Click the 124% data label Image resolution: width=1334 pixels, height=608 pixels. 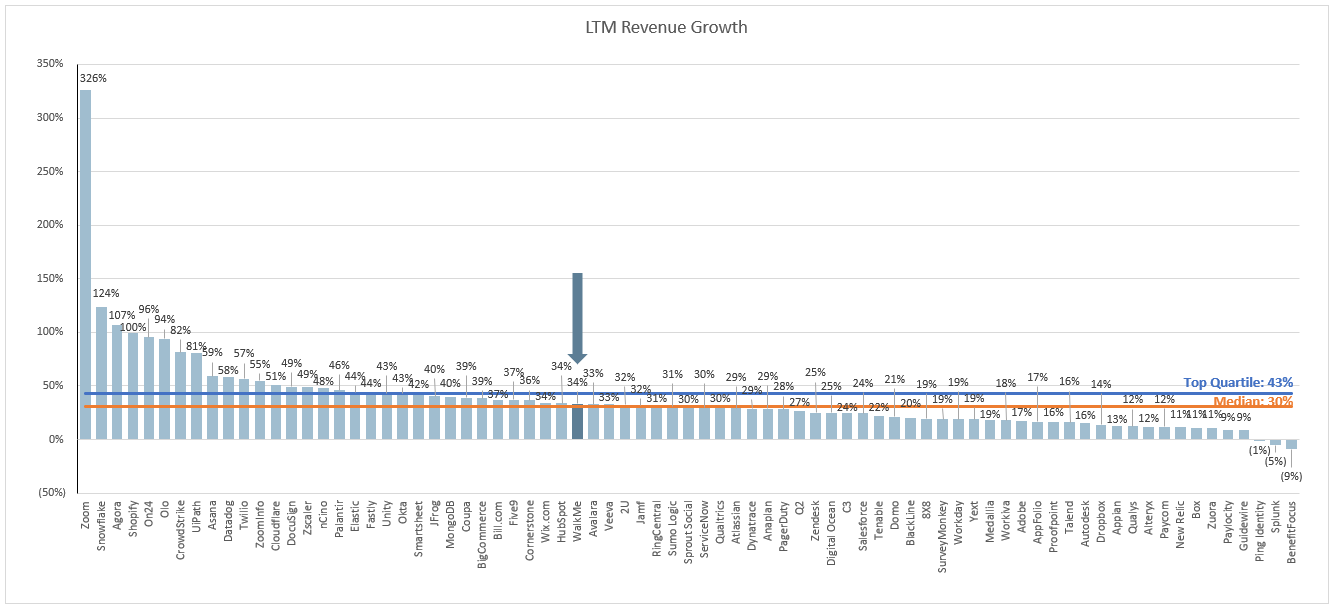click(106, 293)
